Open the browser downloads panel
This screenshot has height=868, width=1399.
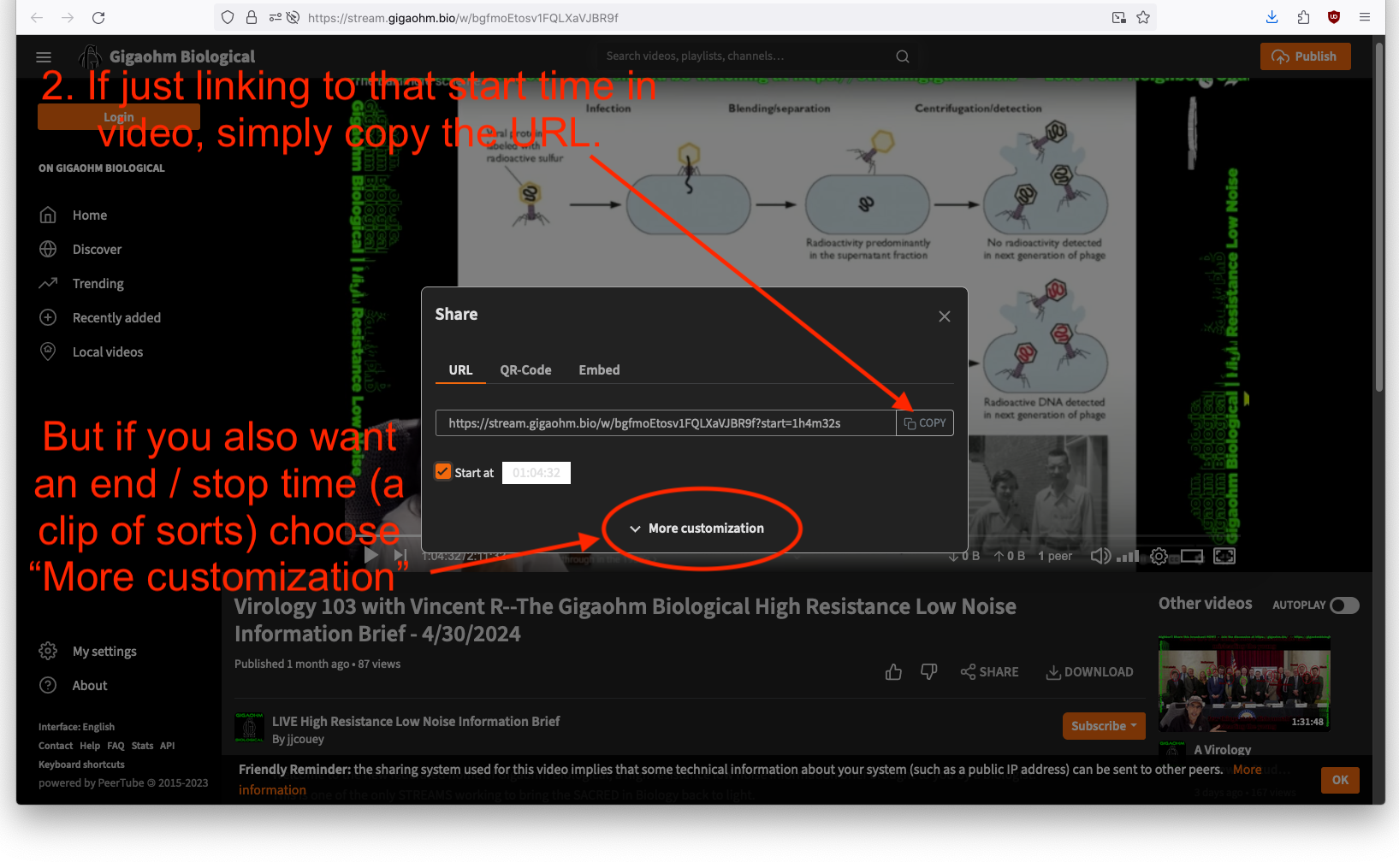point(1272,17)
